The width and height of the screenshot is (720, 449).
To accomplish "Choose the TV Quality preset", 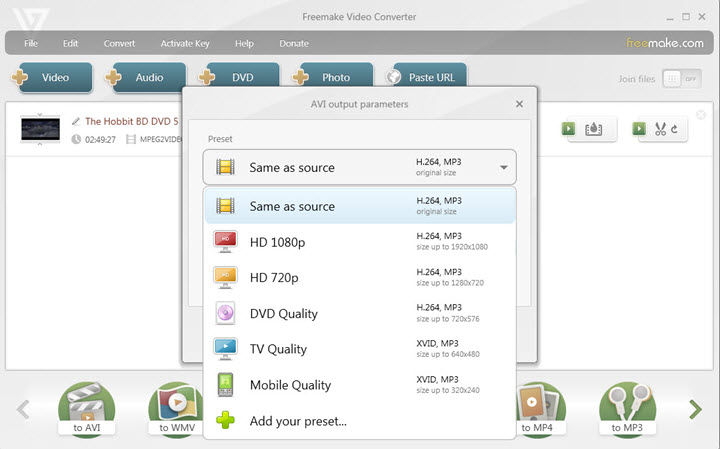I will pos(360,349).
